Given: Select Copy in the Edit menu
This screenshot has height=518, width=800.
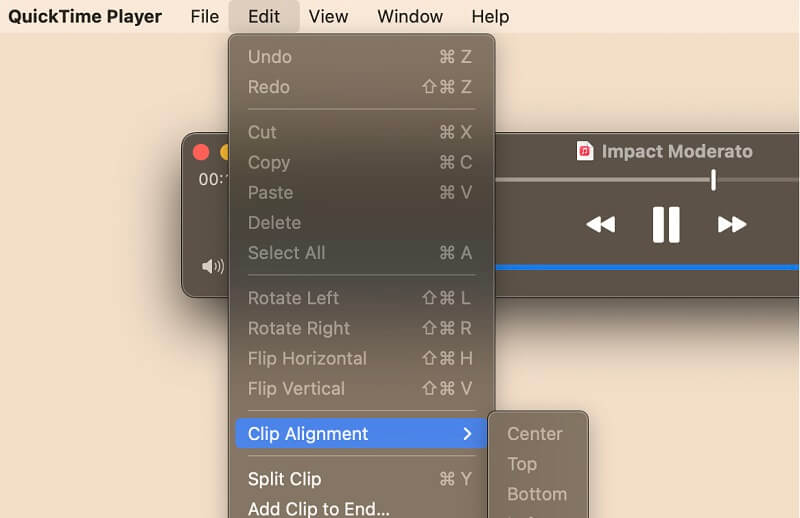Looking at the screenshot, I should click(360, 162).
